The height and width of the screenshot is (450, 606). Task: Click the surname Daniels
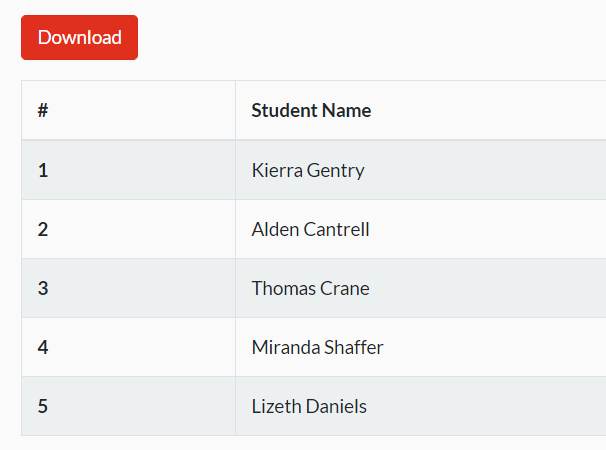pos(337,406)
